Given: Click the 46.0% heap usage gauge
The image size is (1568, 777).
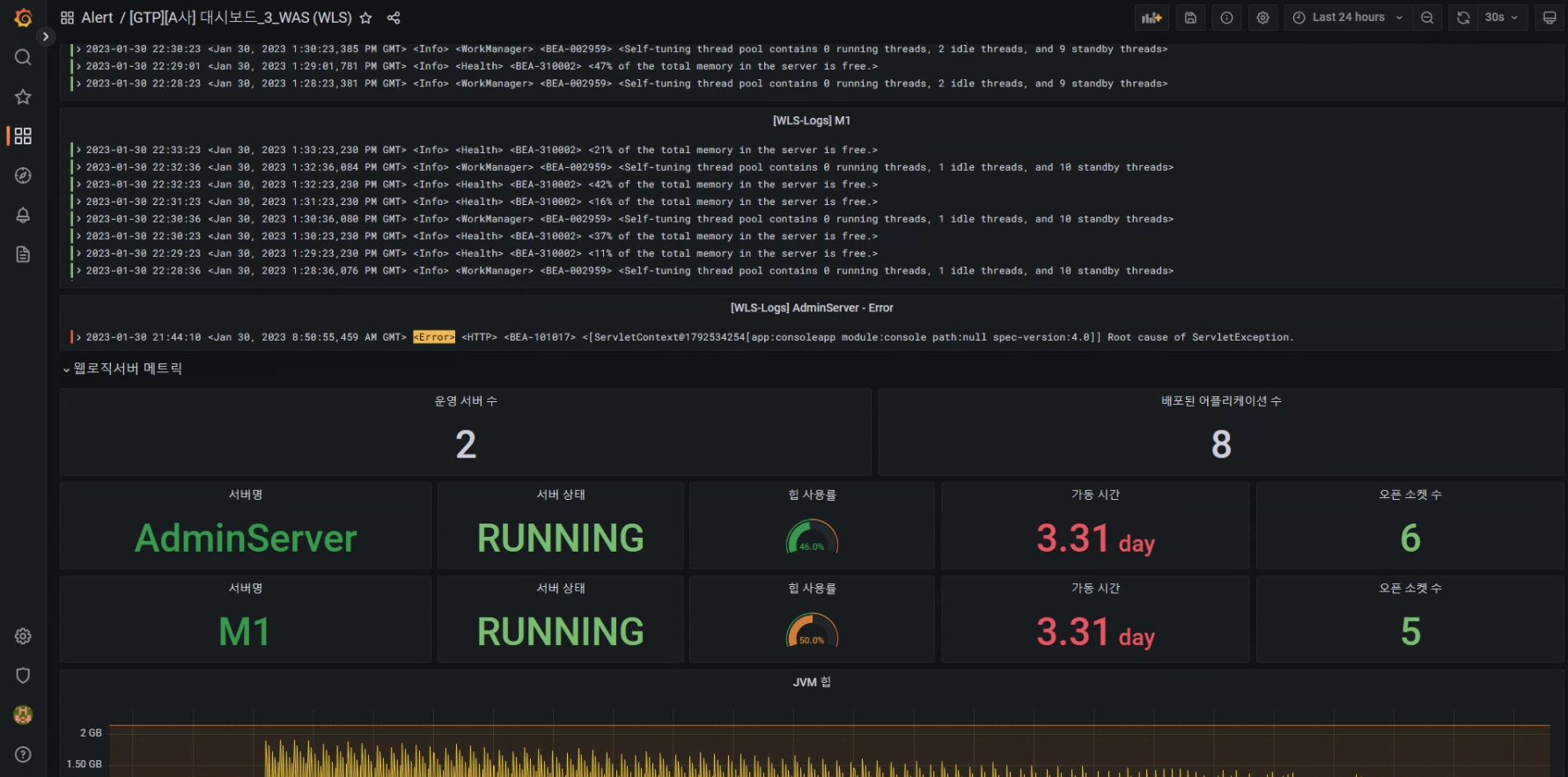Looking at the screenshot, I should [812, 537].
